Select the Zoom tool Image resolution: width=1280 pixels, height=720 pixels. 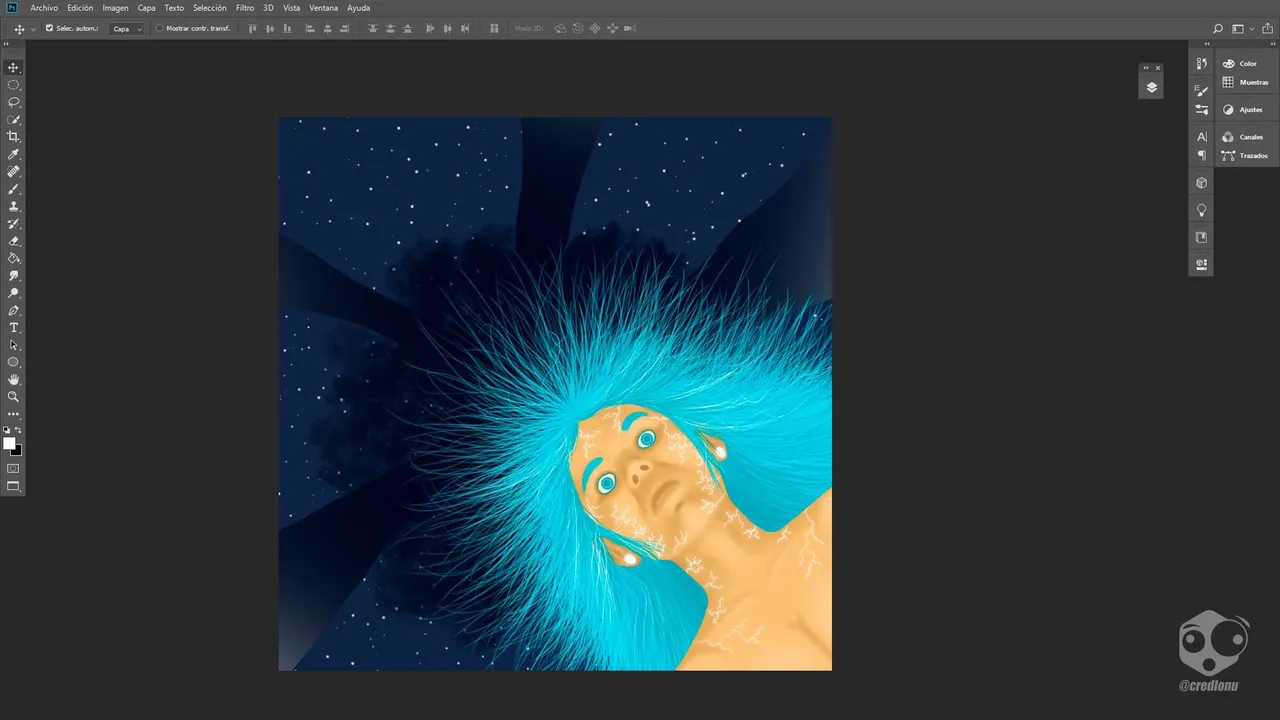pyautogui.click(x=14, y=397)
